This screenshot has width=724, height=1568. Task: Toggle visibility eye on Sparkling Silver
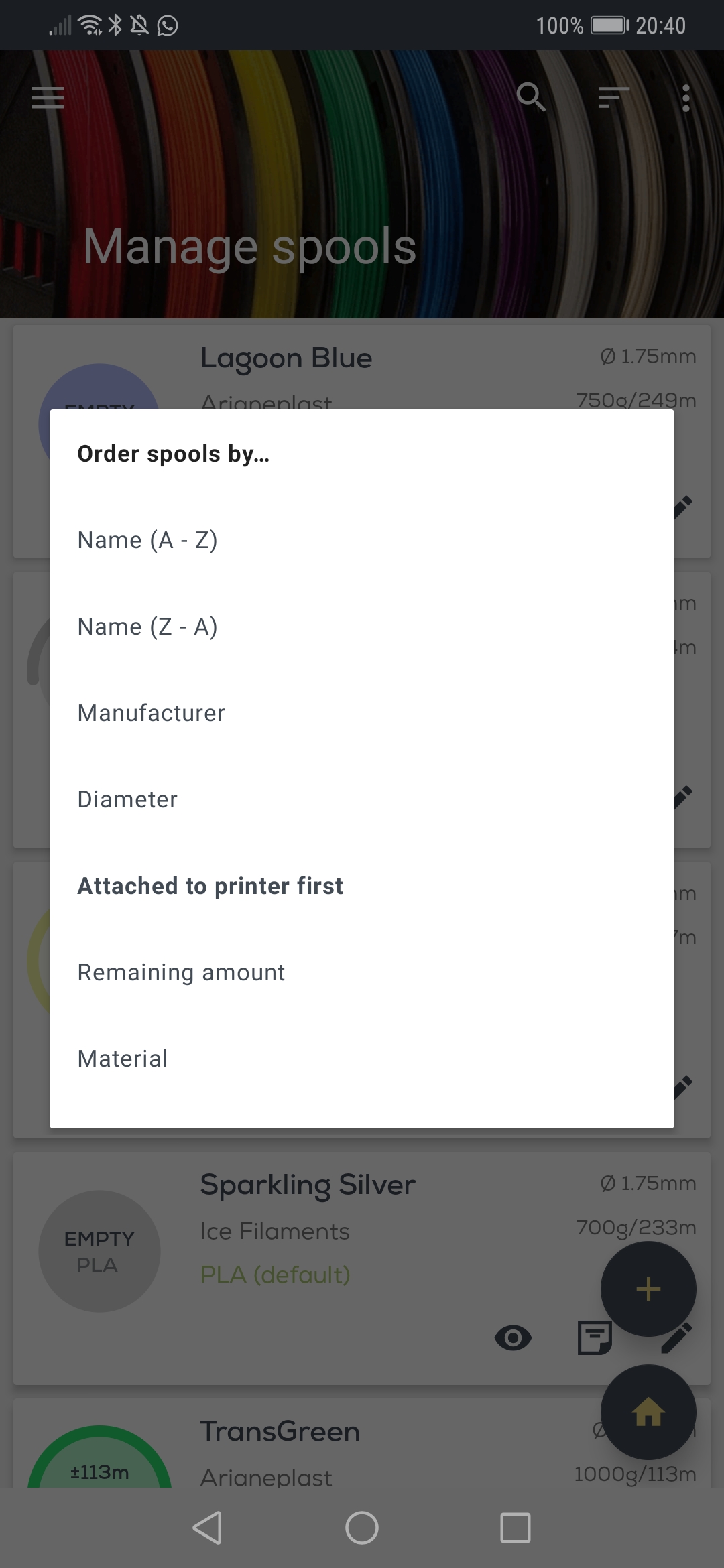tap(513, 1338)
